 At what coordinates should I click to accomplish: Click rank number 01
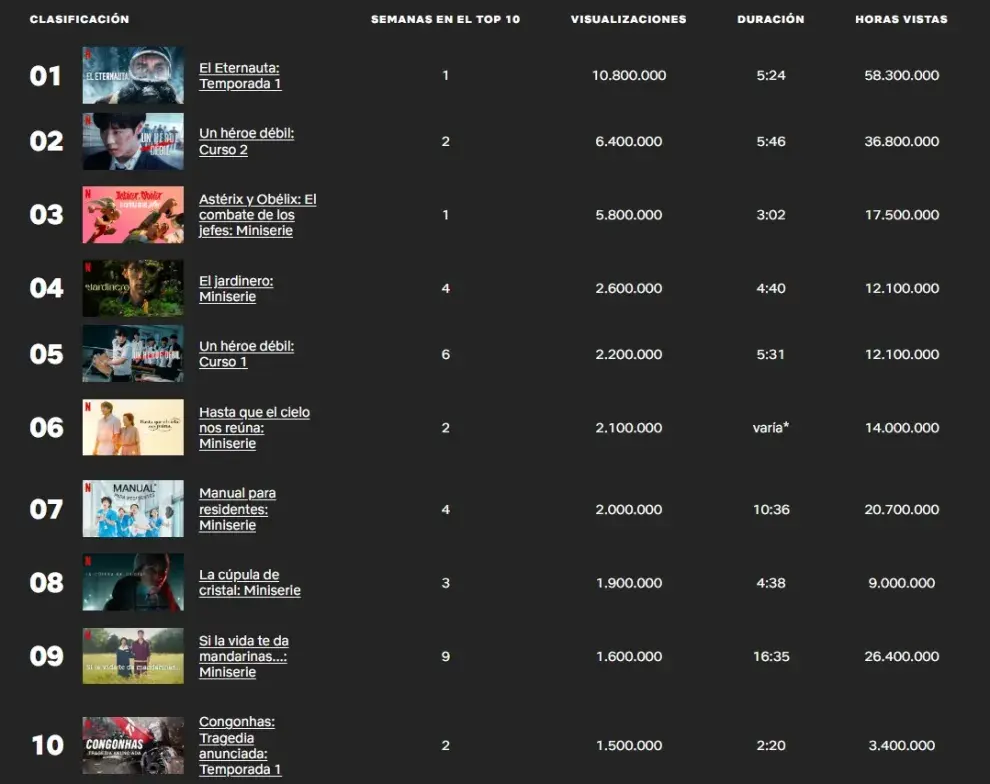click(x=45, y=76)
